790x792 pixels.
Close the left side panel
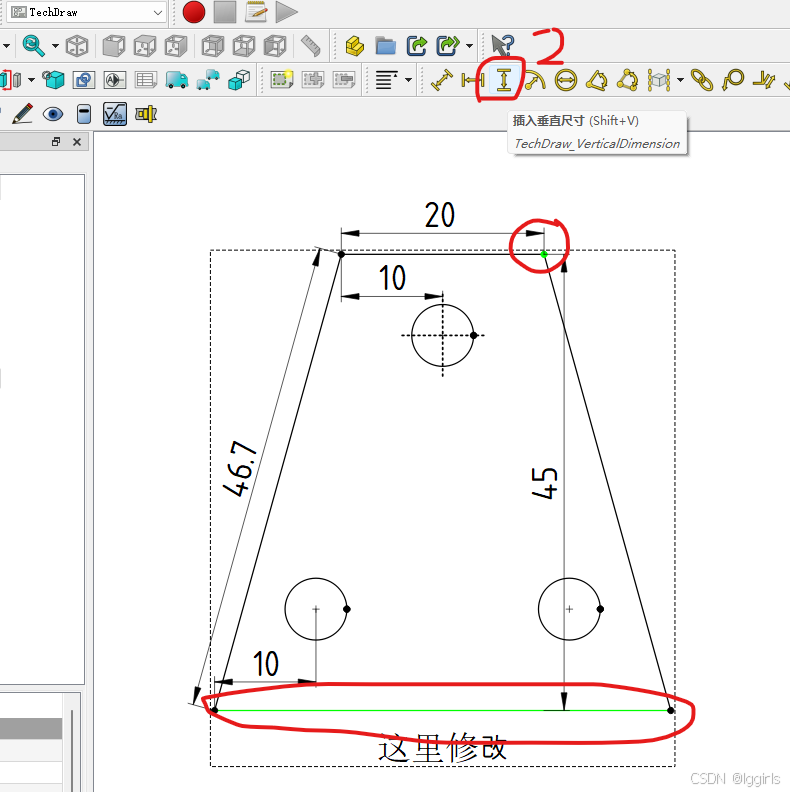click(x=77, y=142)
